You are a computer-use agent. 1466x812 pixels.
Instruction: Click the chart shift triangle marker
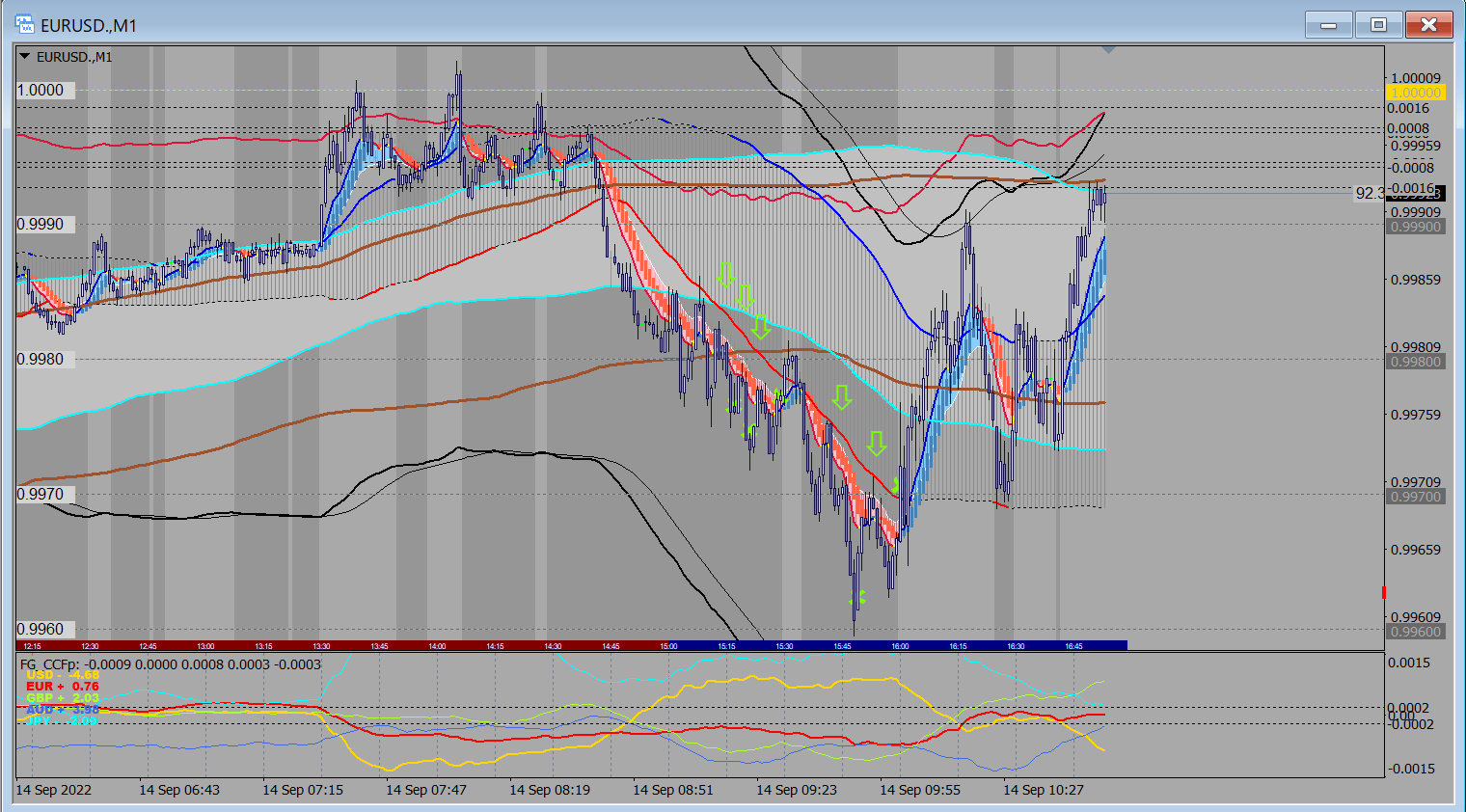[1108, 49]
